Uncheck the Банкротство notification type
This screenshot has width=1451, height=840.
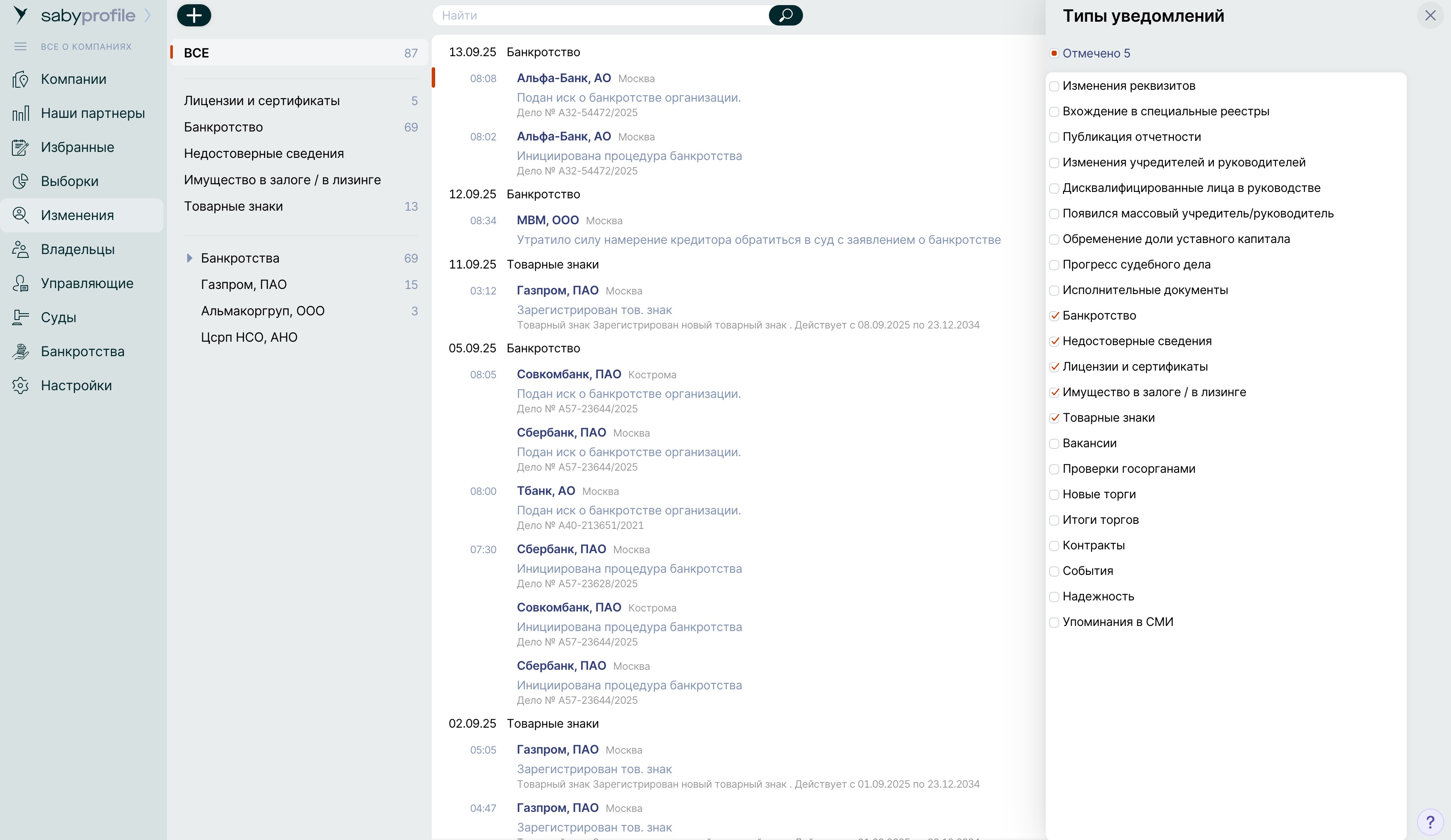coord(1054,316)
